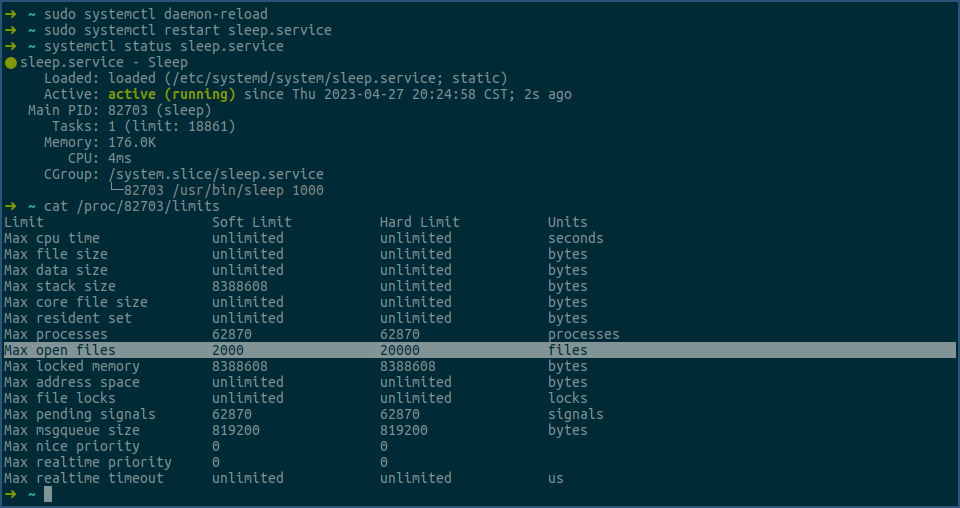Viewport: 960px width, 508px height.
Task: Click the Main PID 82703 value
Action: (128, 110)
